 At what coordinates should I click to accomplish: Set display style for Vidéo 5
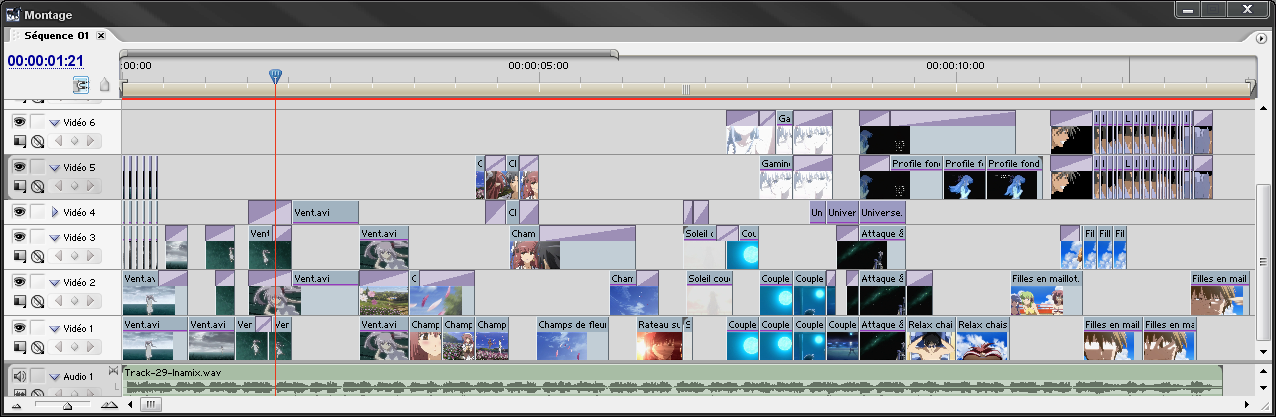tap(19, 186)
